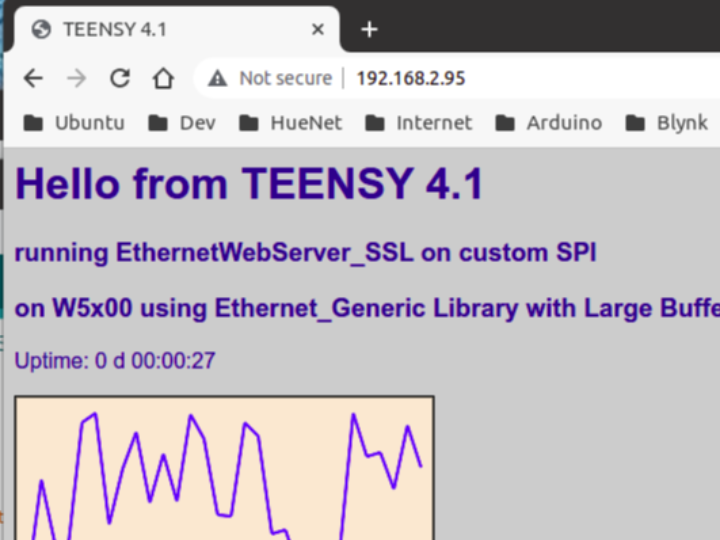The width and height of the screenshot is (720, 540).
Task: Click the Hello from TEENSY 4.1 heading
Action: coord(250,184)
